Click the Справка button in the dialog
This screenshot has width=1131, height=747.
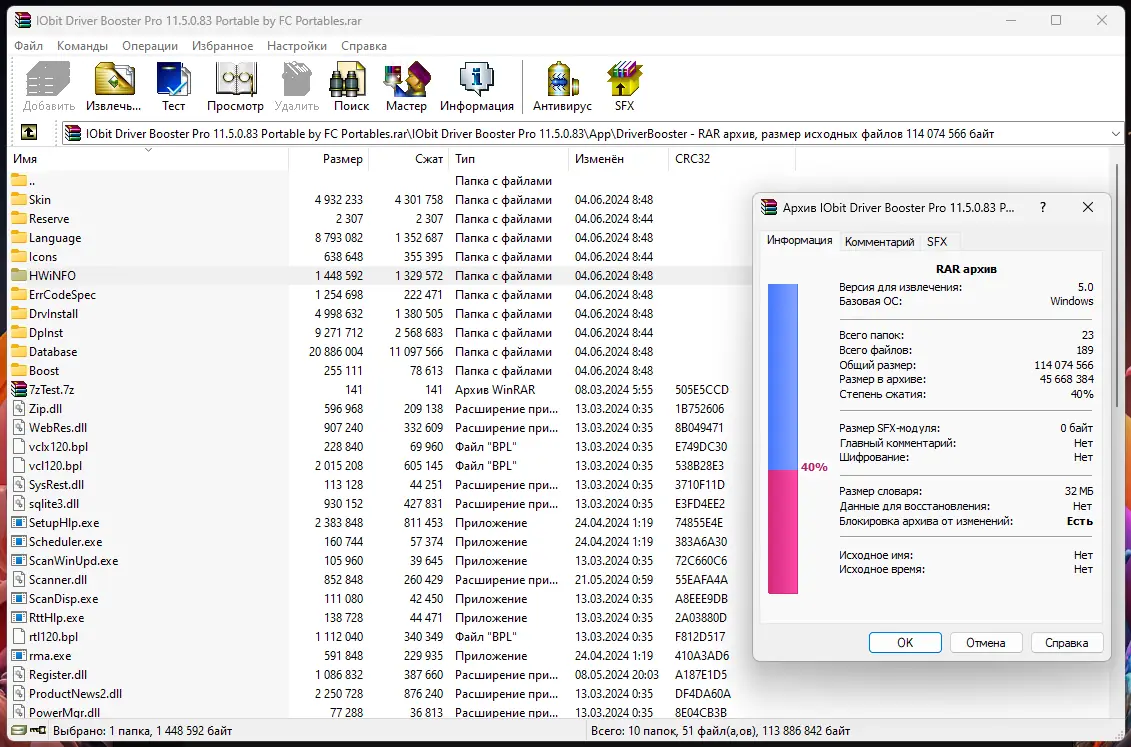1066,642
